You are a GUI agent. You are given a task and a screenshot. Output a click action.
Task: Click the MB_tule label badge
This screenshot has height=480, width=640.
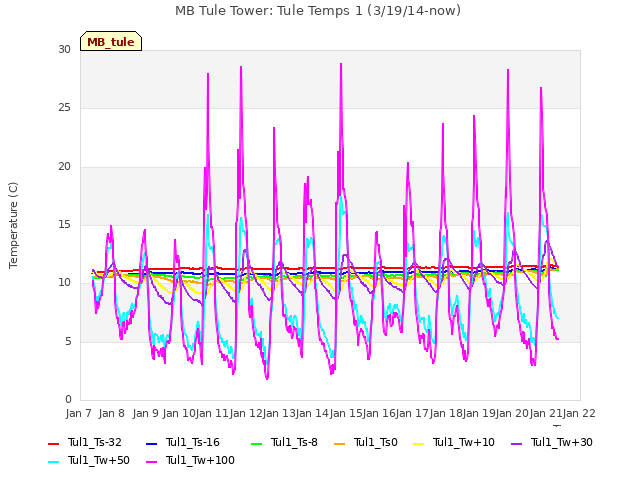coord(111,41)
